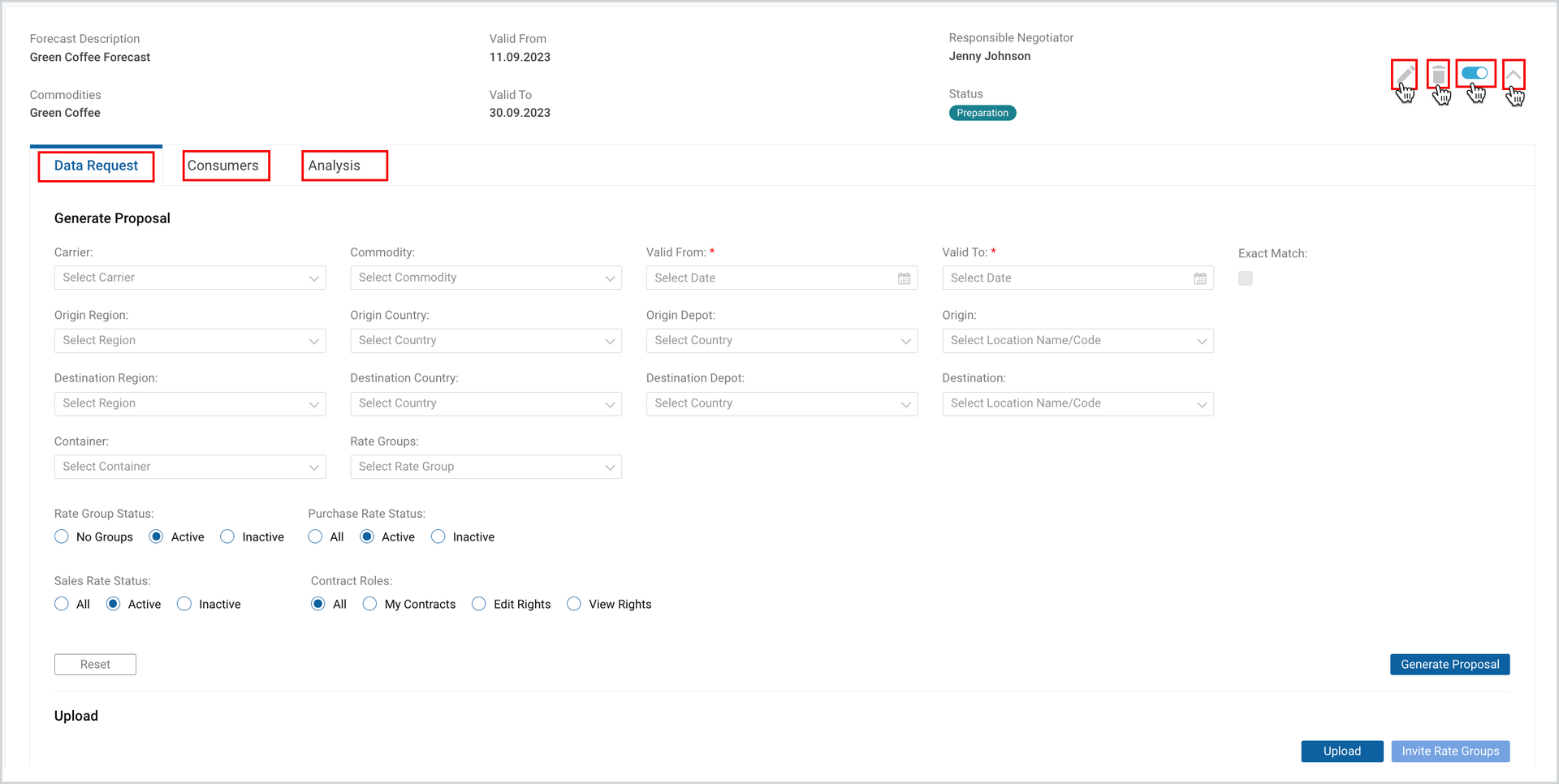The width and height of the screenshot is (1559, 784).
Task: Expand the Origin Country dropdown
Action: click(x=486, y=341)
